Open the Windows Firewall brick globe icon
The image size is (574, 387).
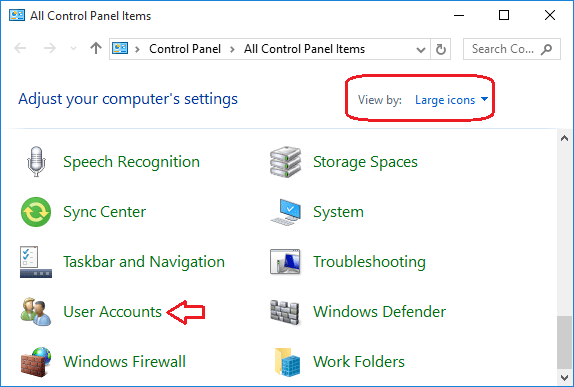[36, 362]
